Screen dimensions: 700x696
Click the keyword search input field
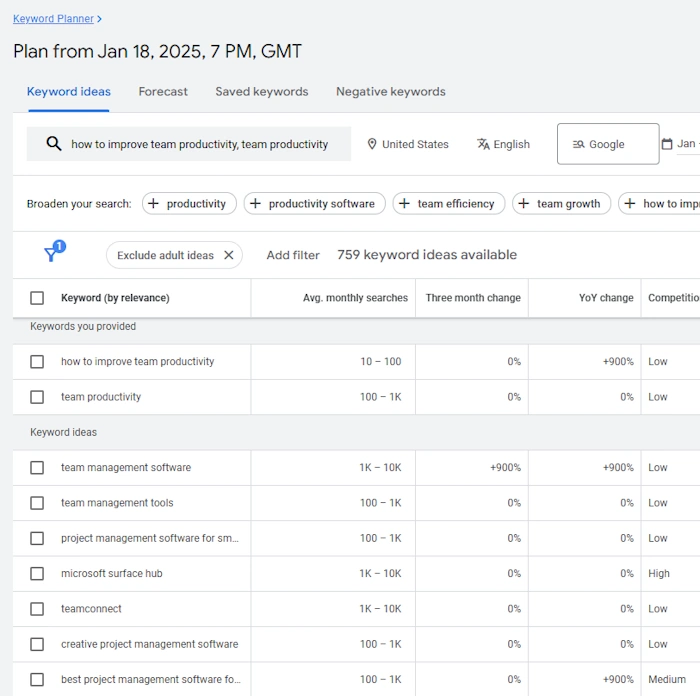[x=189, y=144]
